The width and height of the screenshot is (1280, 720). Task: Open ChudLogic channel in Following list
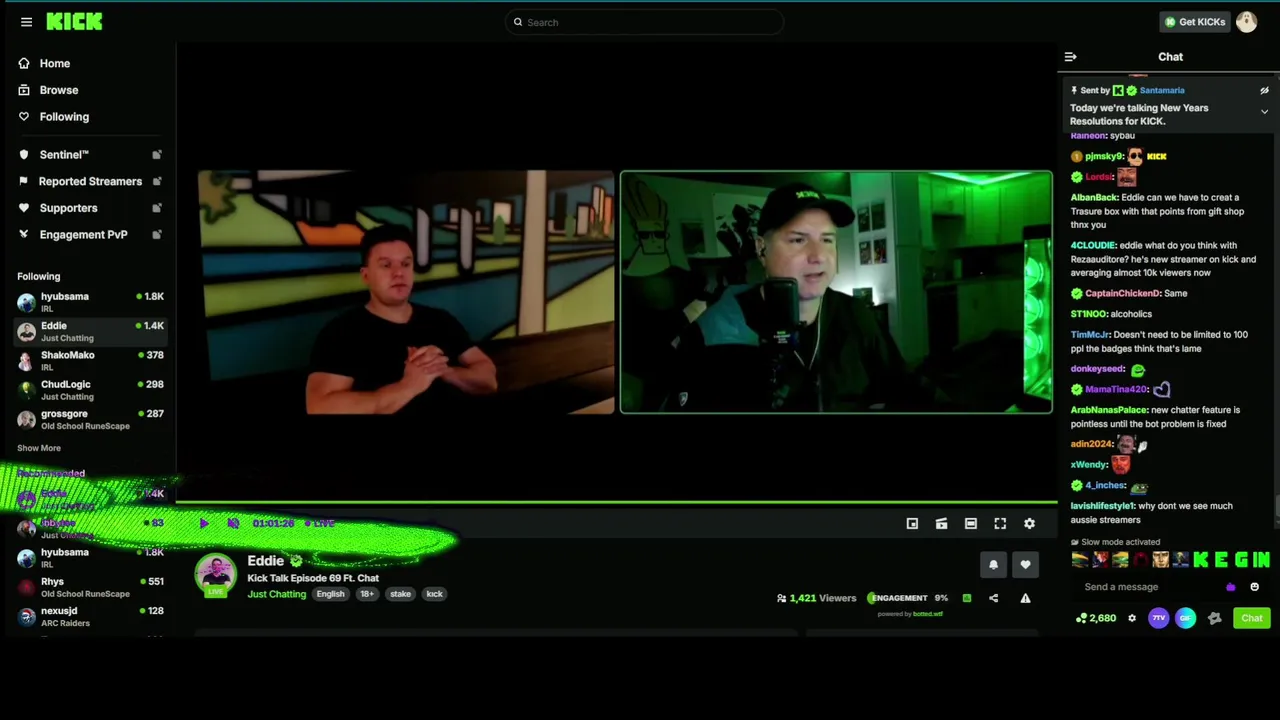click(x=90, y=390)
